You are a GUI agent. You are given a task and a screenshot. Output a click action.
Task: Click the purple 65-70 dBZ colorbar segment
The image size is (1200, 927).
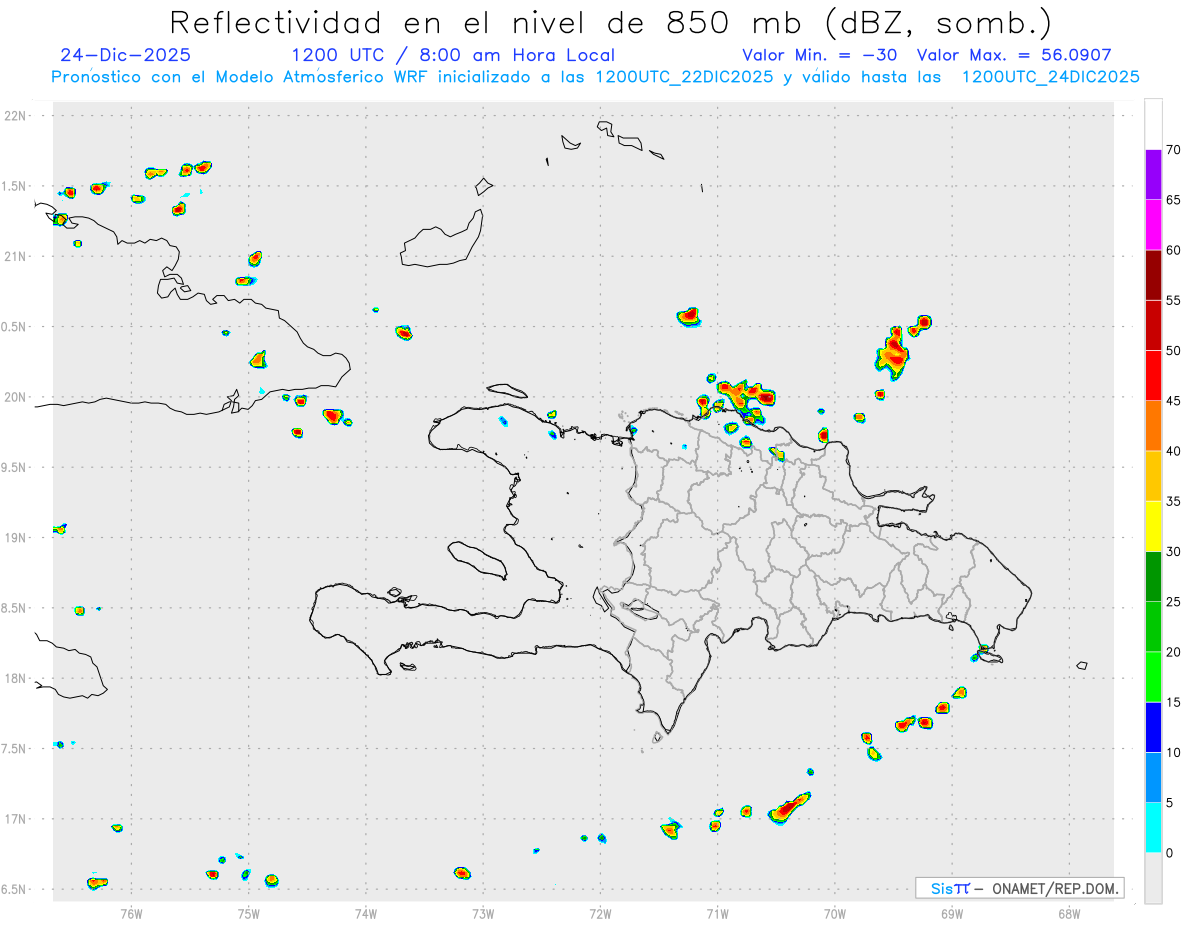[1153, 175]
